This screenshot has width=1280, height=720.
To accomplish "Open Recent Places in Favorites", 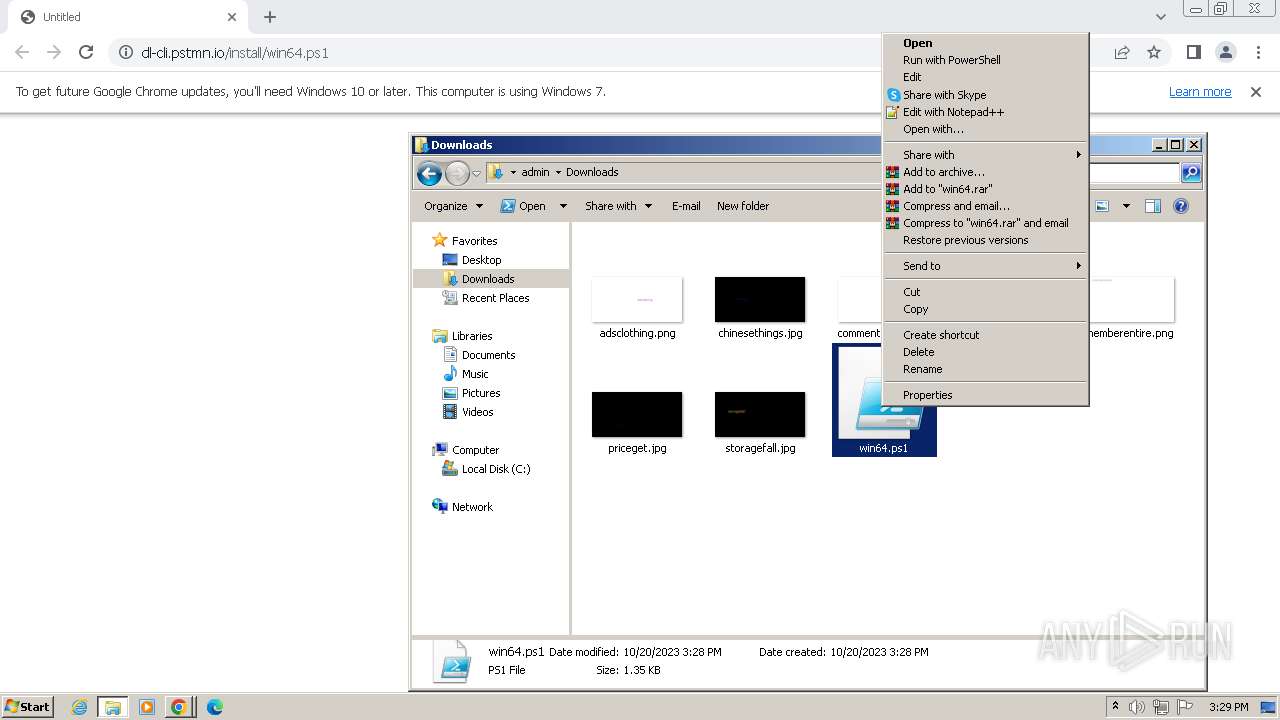I will coord(495,298).
